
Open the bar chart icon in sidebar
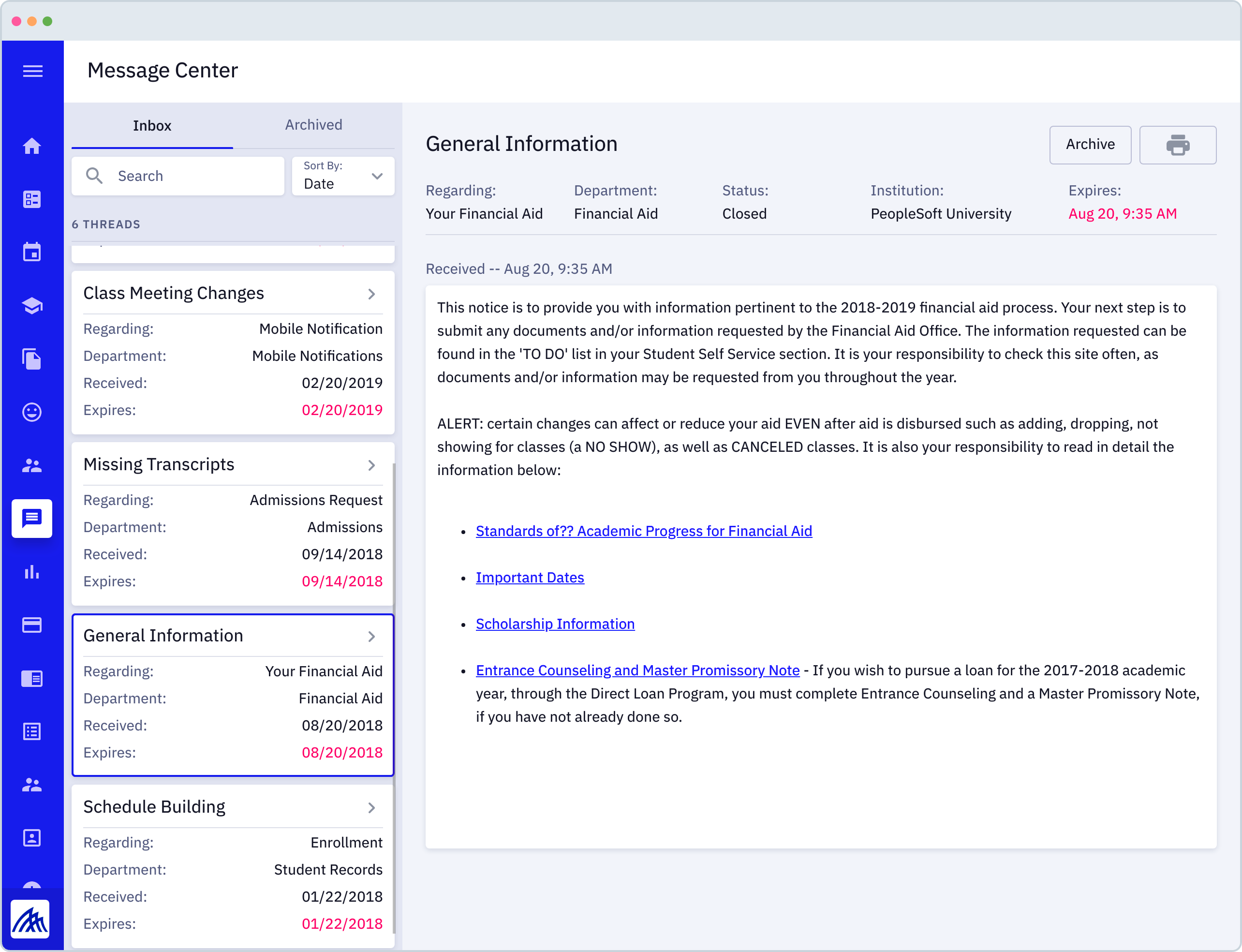(32, 572)
